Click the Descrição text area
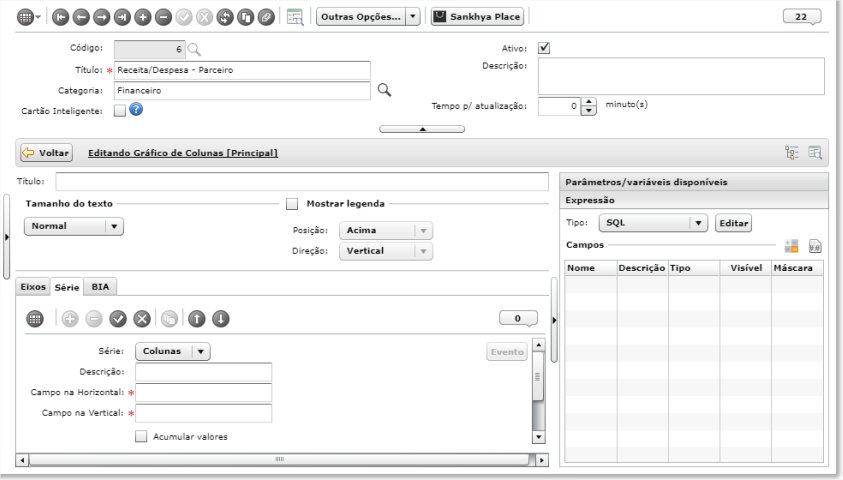843x480 pixels. pyautogui.click(x=681, y=76)
